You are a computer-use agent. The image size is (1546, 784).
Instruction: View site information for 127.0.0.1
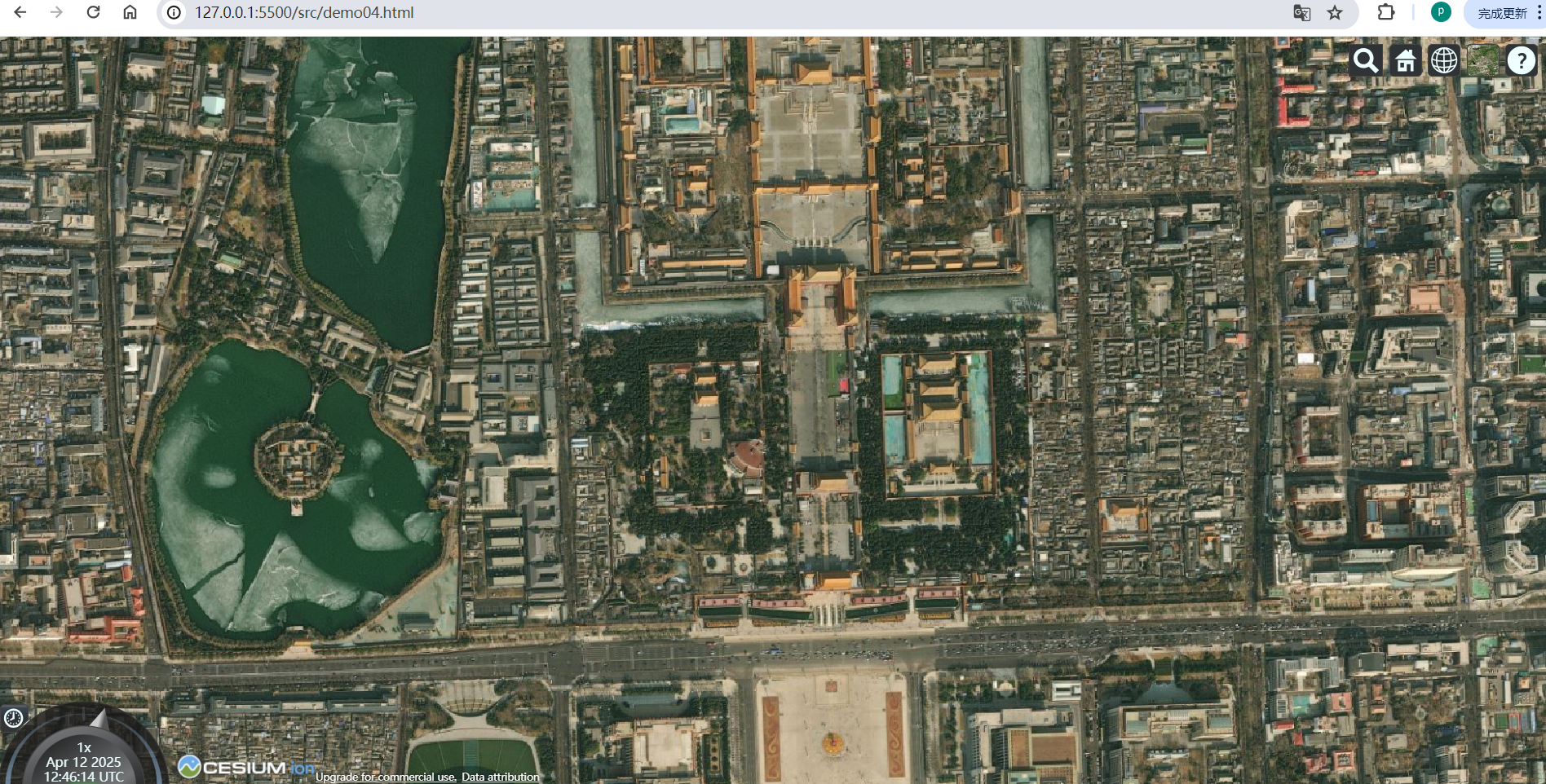pos(174,13)
